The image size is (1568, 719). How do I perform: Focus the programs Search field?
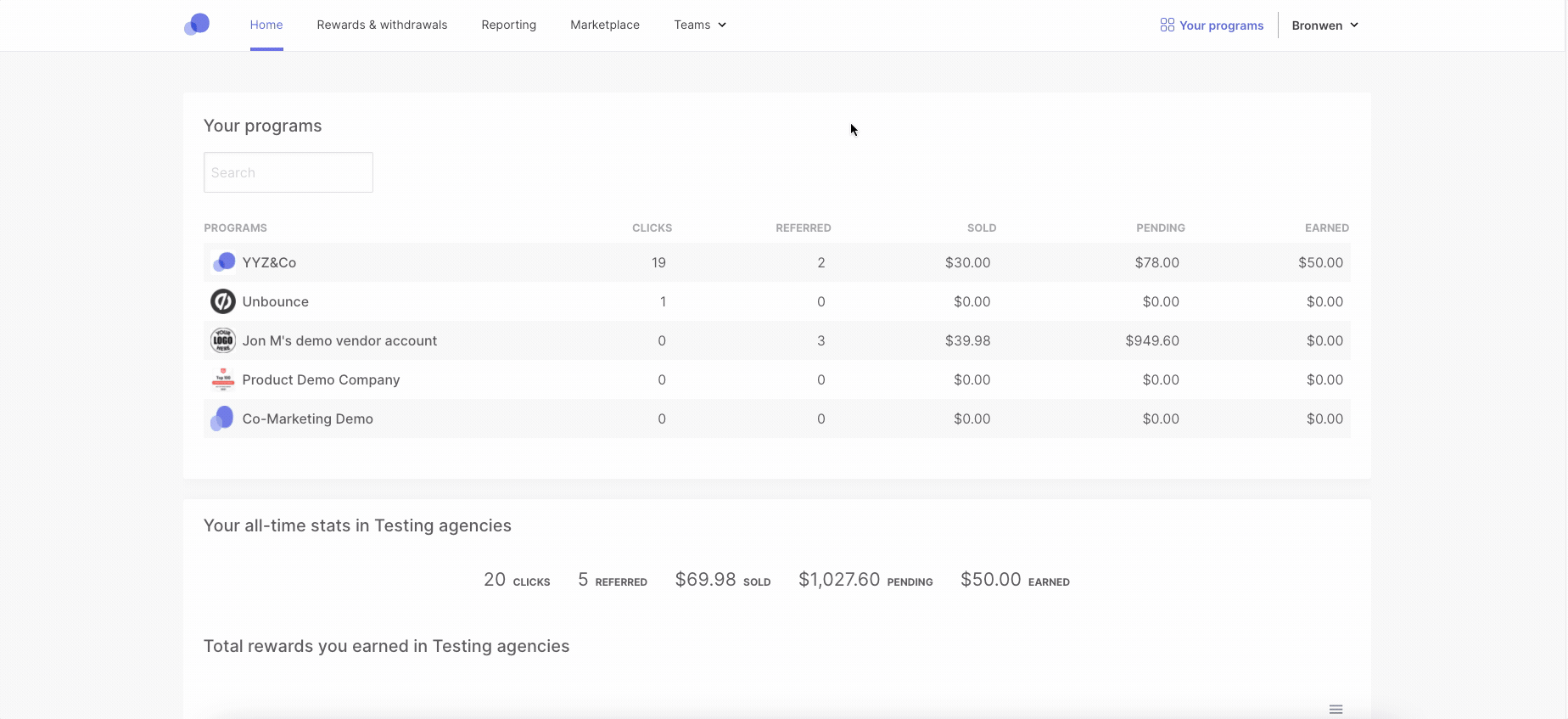288,172
